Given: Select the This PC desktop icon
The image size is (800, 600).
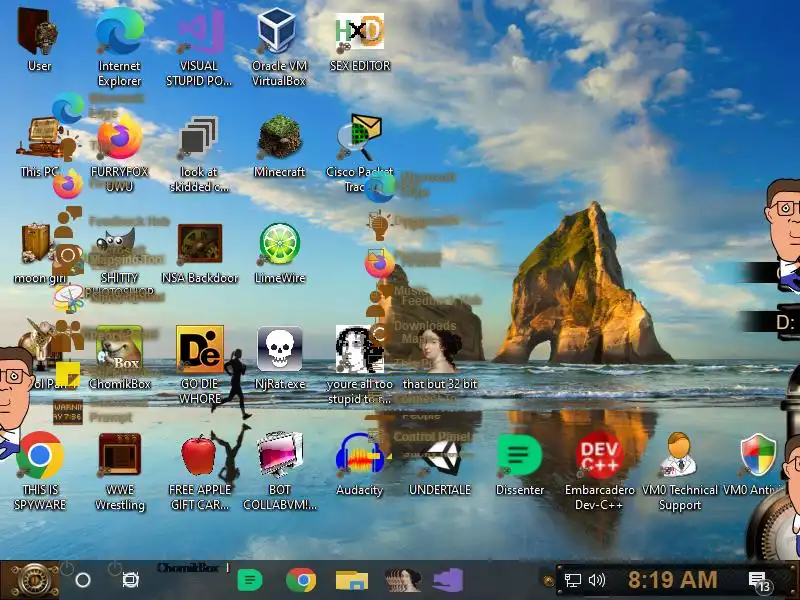Looking at the screenshot, I should [x=40, y=147].
